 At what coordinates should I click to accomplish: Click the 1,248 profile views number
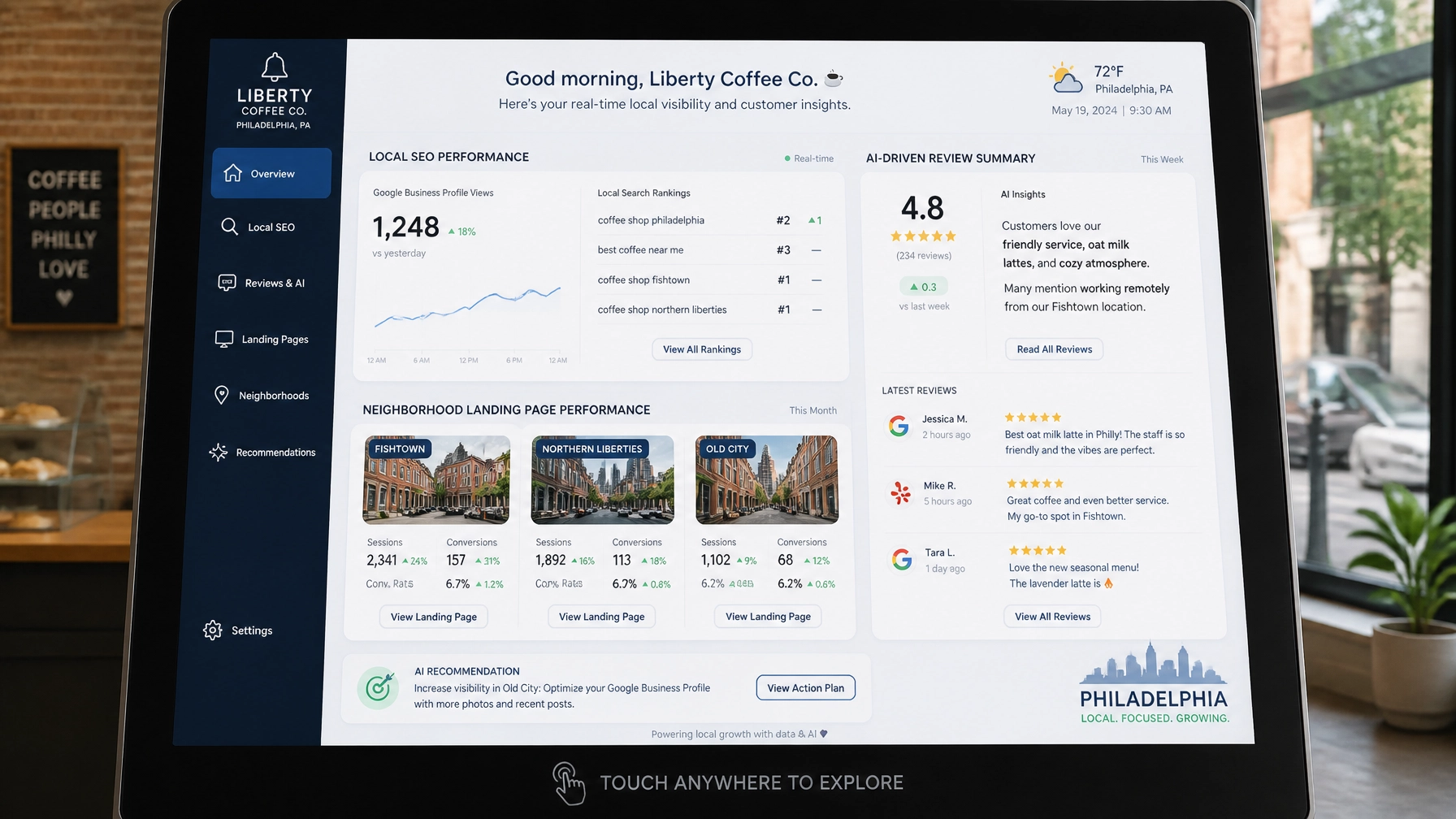pos(406,227)
